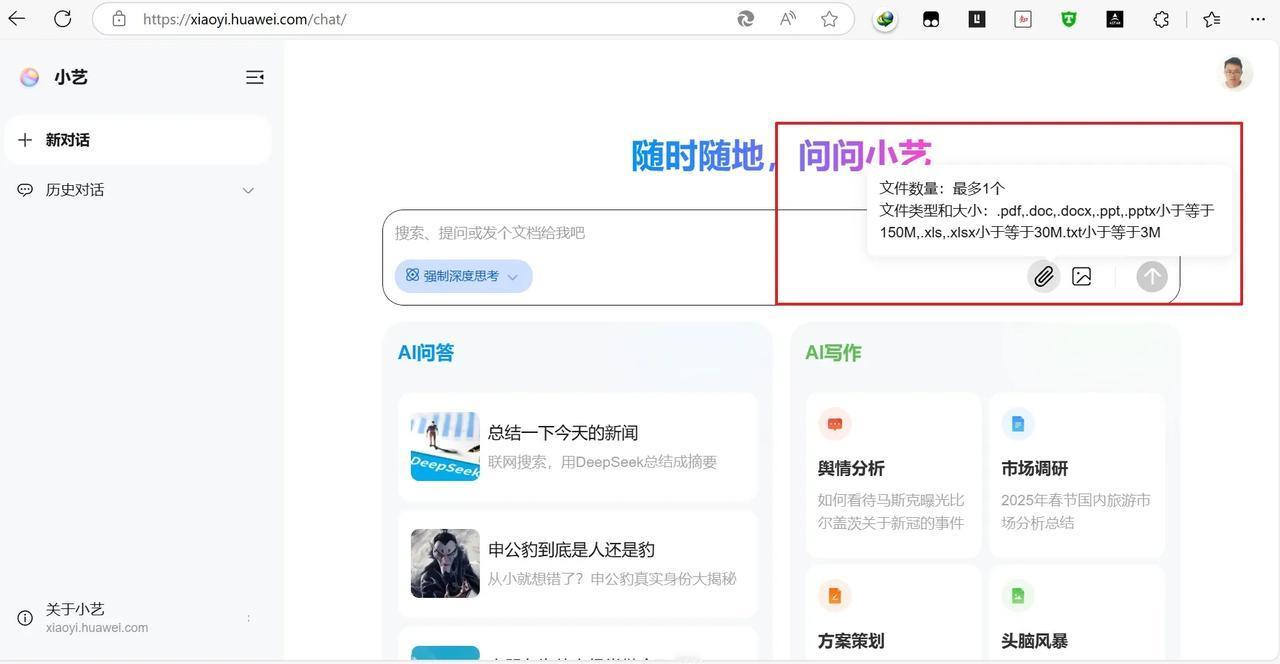Image resolution: width=1280 pixels, height=664 pixels.
Task: Click the browser back arrow
Action: [x=17, y=19]
